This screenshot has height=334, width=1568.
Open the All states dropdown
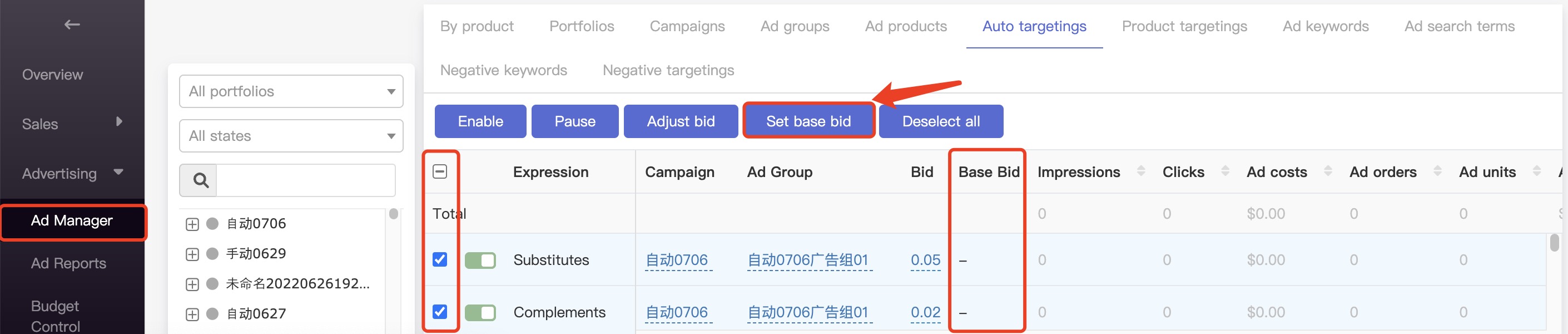291,136
